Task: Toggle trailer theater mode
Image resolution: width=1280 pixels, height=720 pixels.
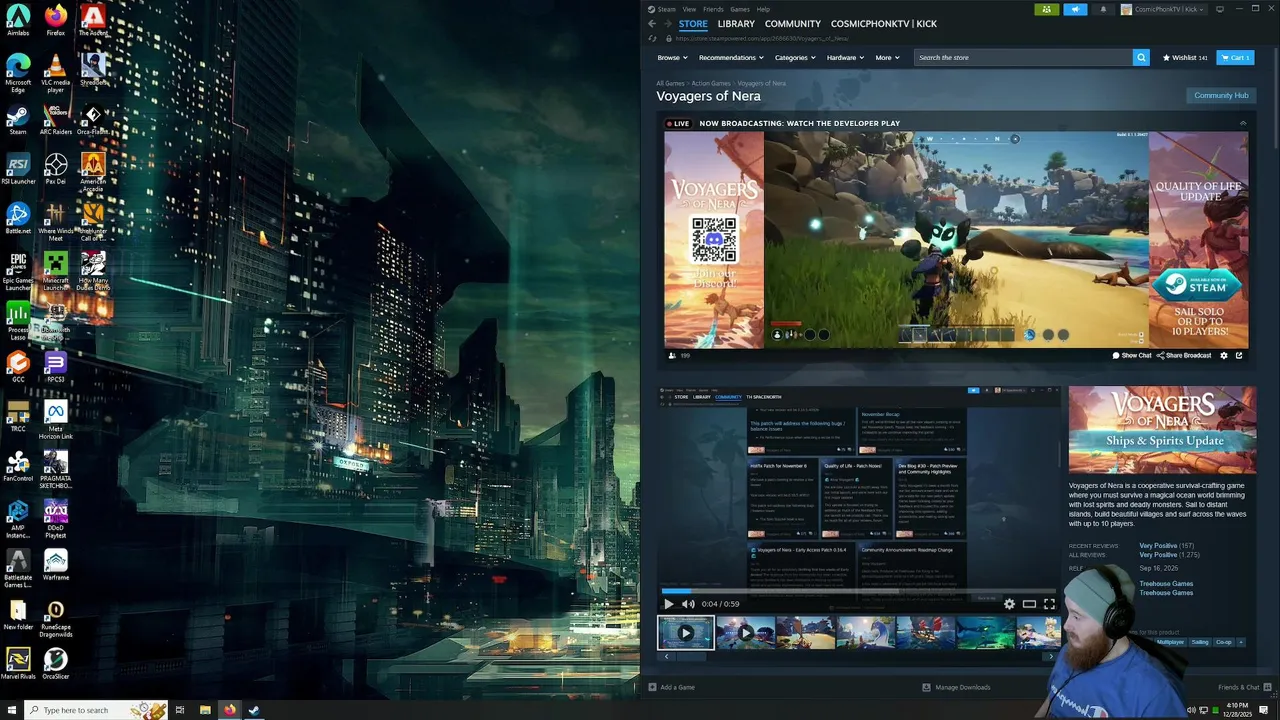Action: tap(1029, 604)
